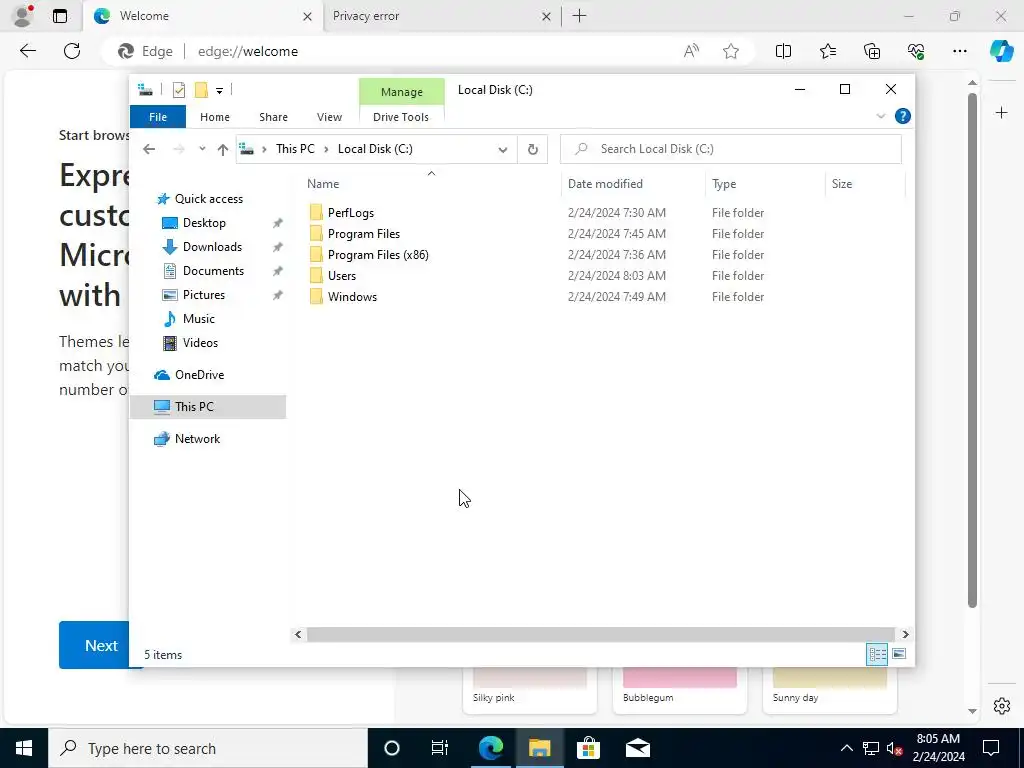Screen dimensions: 1024x768
Task: Switch to details view icon
Action: point(877,654)
